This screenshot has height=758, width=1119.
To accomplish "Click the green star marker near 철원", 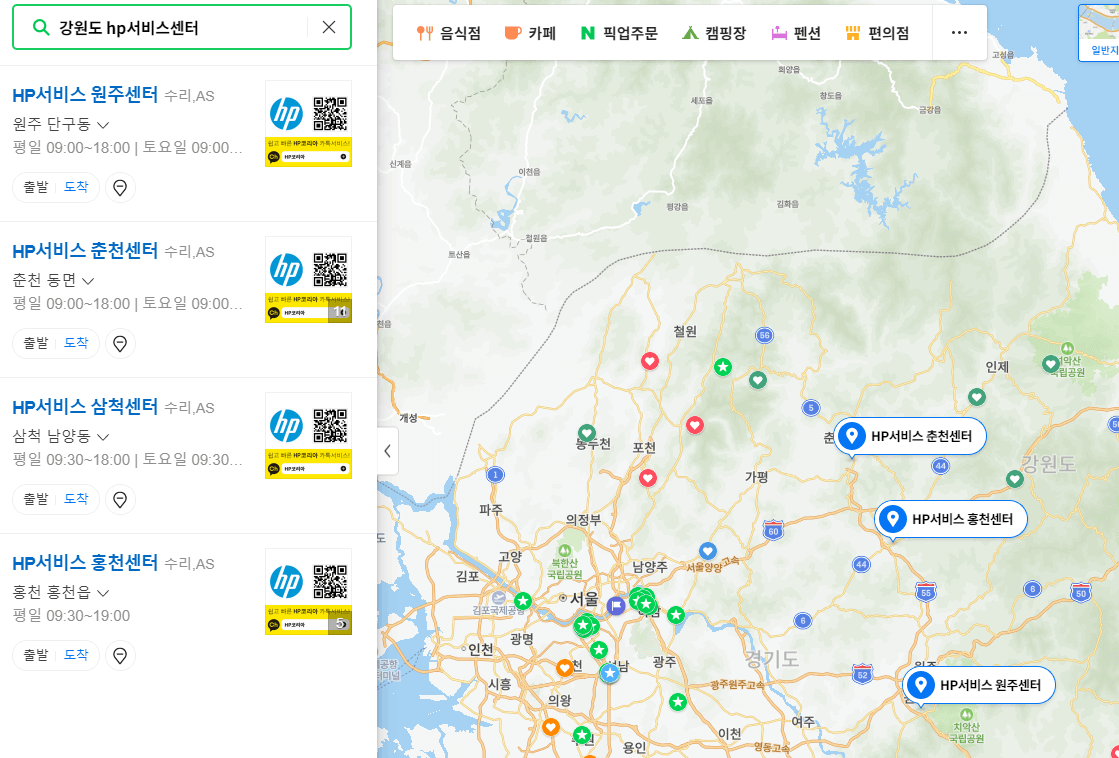I will (723, 368).
